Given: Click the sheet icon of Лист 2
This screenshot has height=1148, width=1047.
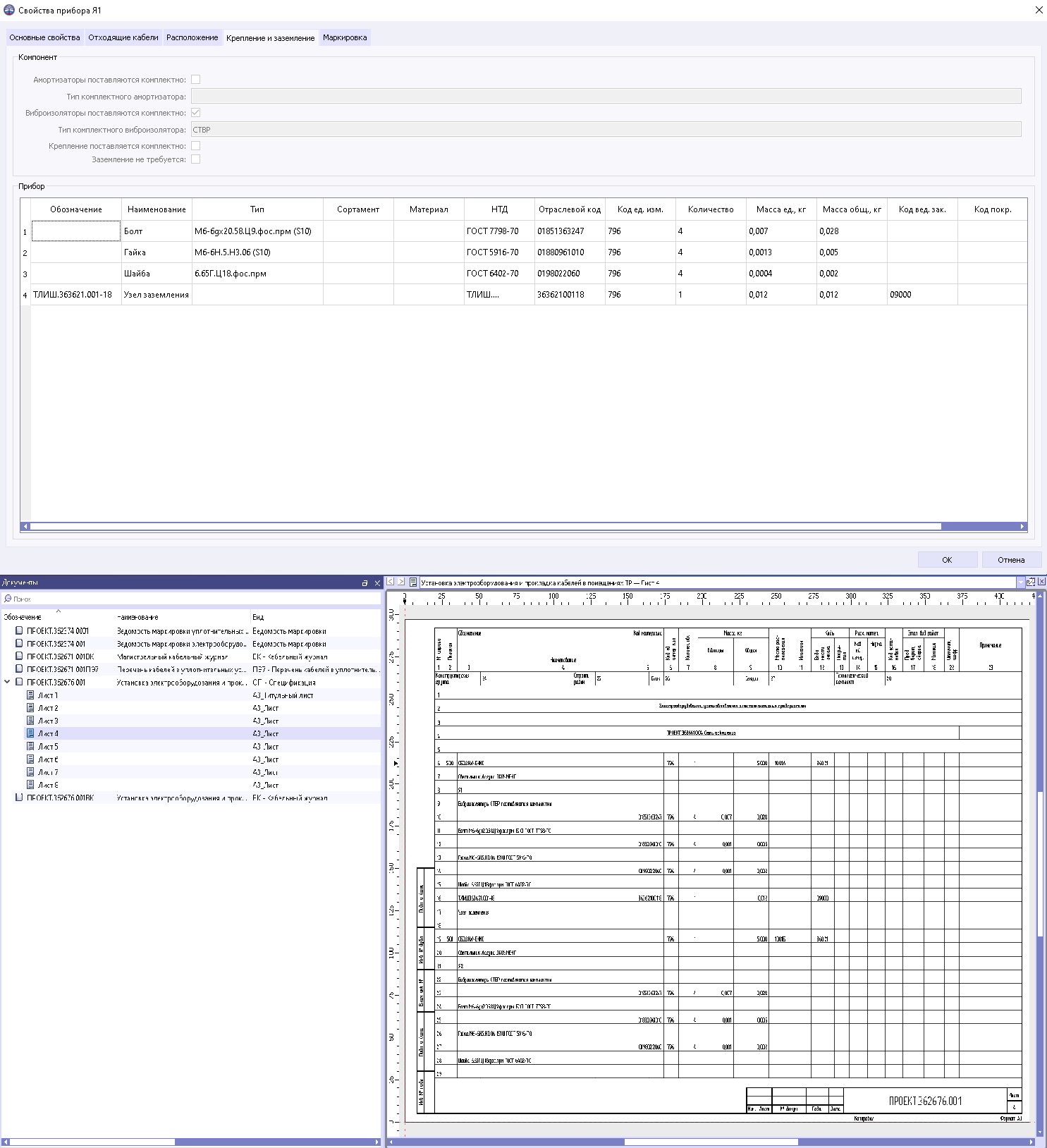Looking at the screenshot, I should click(x=30, y=707).
